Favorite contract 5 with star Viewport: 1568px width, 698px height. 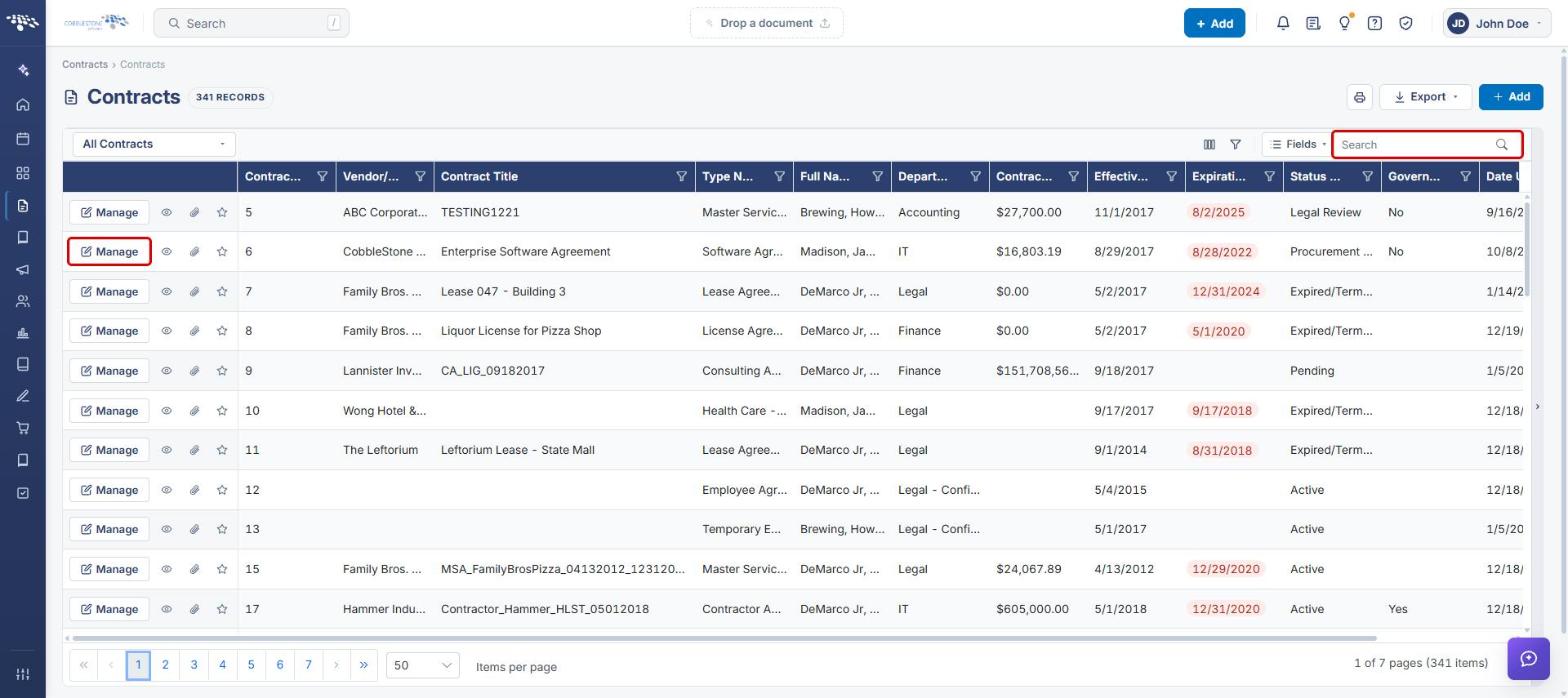point(222,212)
